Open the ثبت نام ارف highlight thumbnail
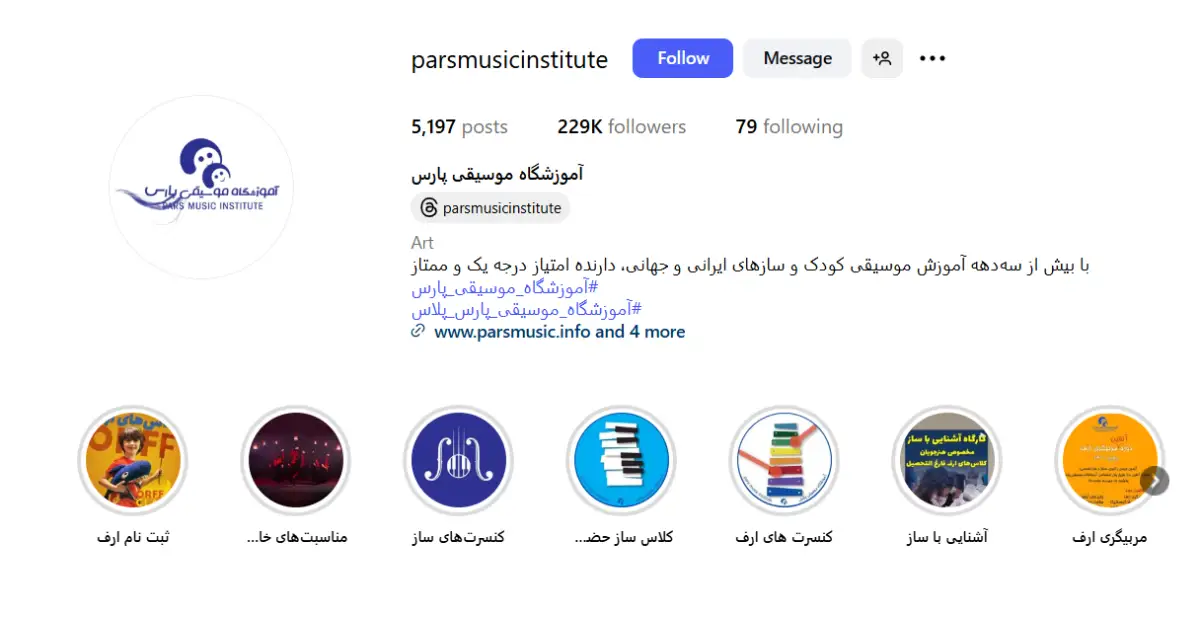This screenshot has width=1200, height=617. [x=133, y=460]
